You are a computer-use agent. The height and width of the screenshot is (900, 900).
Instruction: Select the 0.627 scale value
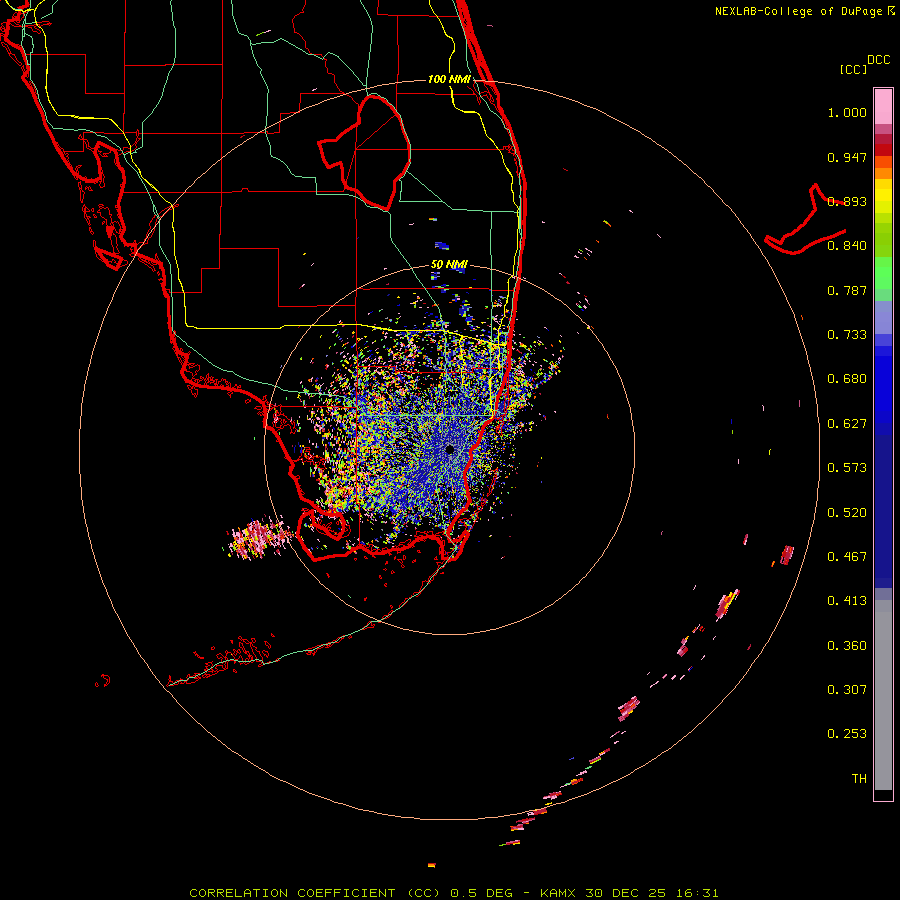(x=847, y=424)
